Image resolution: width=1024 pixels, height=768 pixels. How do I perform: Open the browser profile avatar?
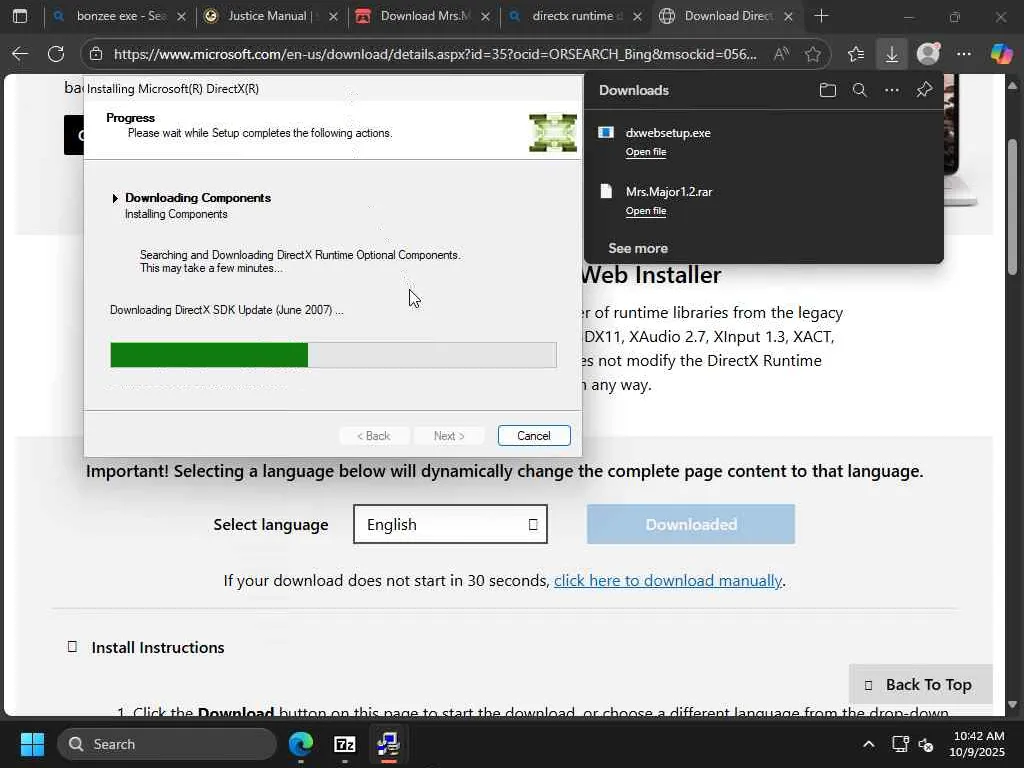click(928, 54)
